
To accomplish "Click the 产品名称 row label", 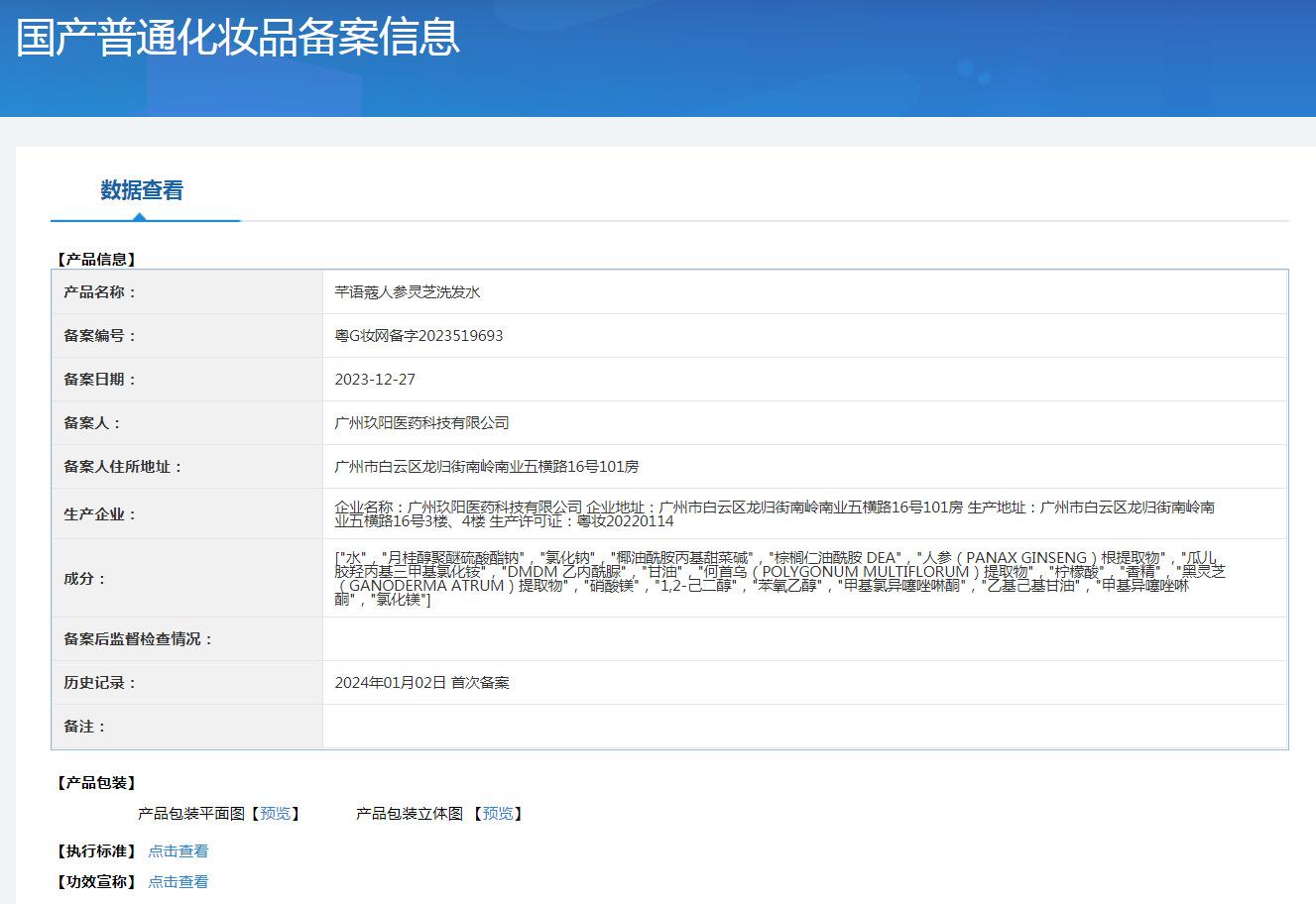I will (x=100, y=292).
